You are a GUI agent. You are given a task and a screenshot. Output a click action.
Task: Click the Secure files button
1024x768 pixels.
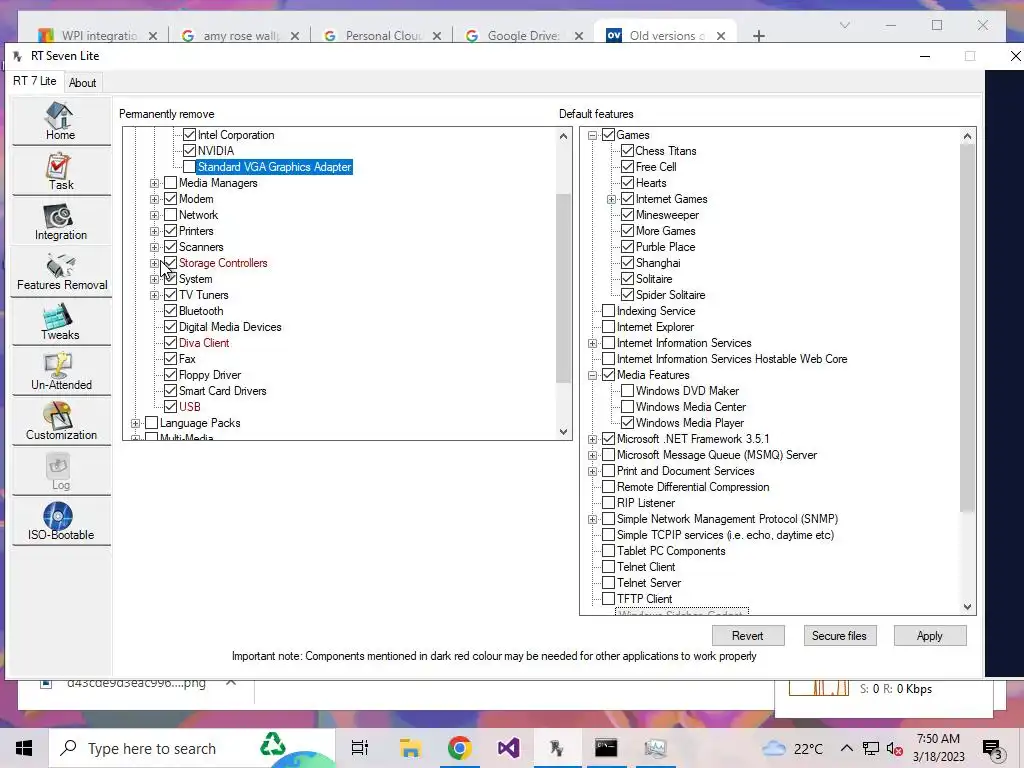(839, 635)
